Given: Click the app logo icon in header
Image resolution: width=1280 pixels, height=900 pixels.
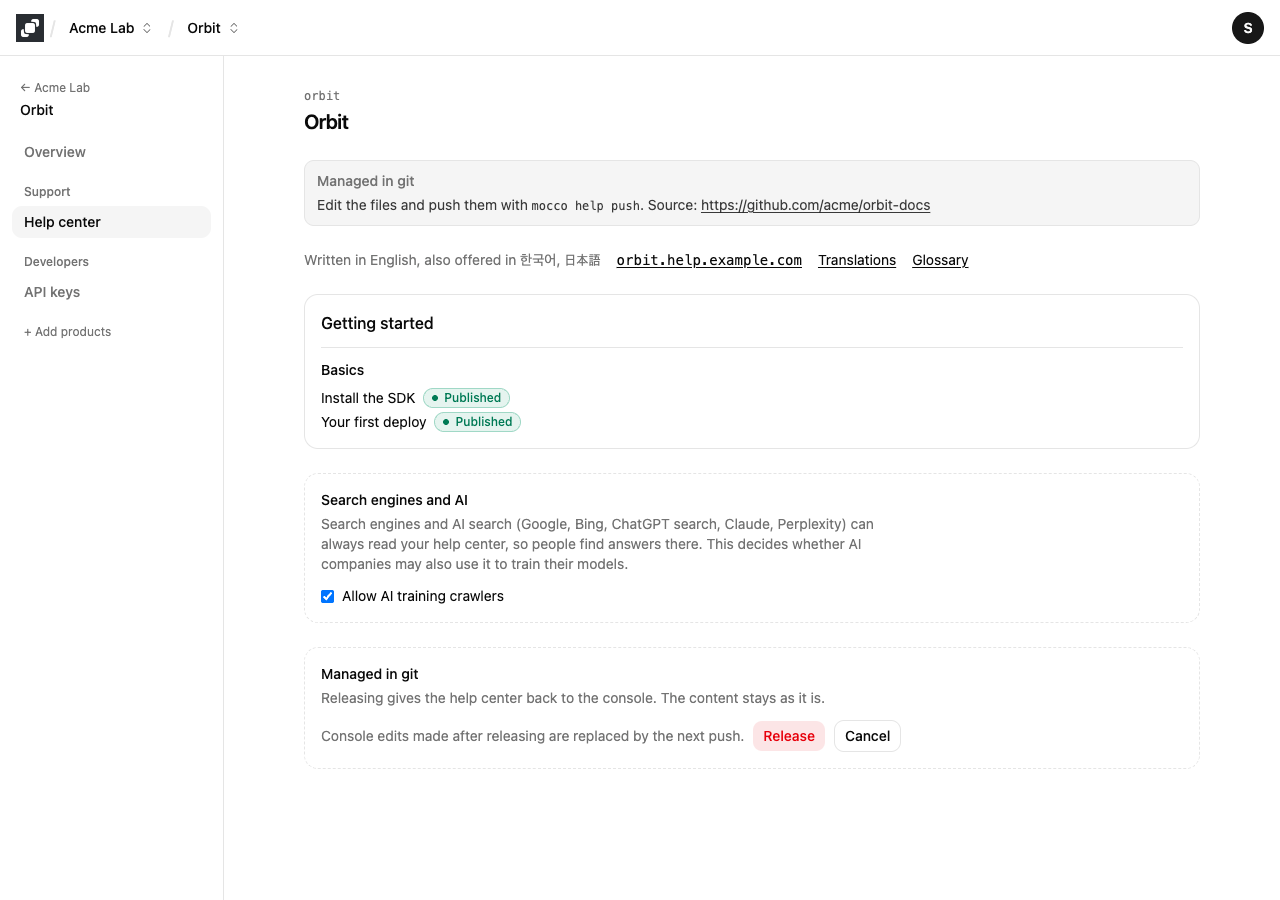Looking at the screenshot, I should pyautogui.click(x=30, y=28).
